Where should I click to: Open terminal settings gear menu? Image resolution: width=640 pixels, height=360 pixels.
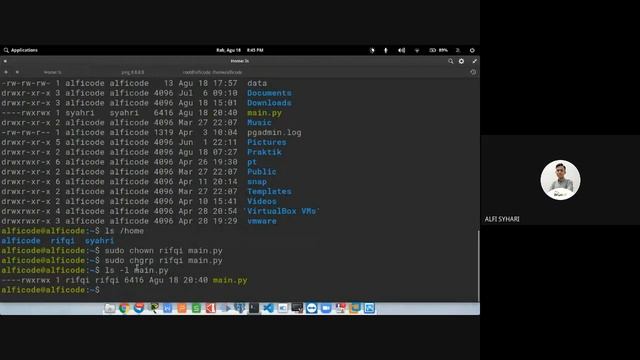point(462,61)
